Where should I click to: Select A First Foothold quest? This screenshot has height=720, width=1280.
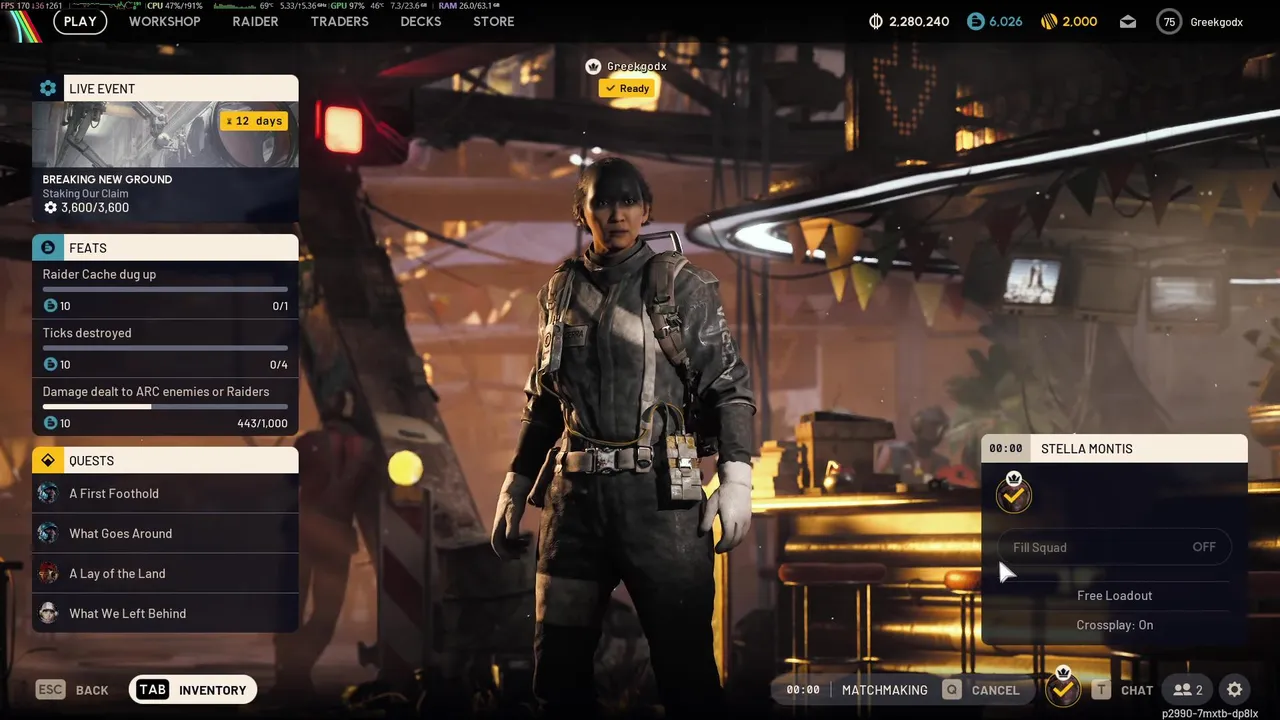(165, 493)
